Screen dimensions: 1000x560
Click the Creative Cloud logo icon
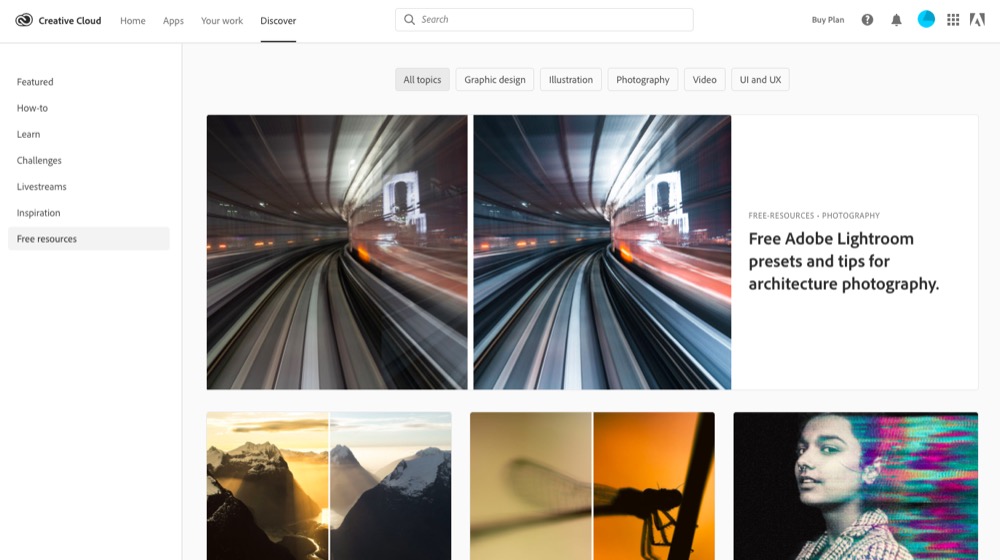(x=24, y=20)
